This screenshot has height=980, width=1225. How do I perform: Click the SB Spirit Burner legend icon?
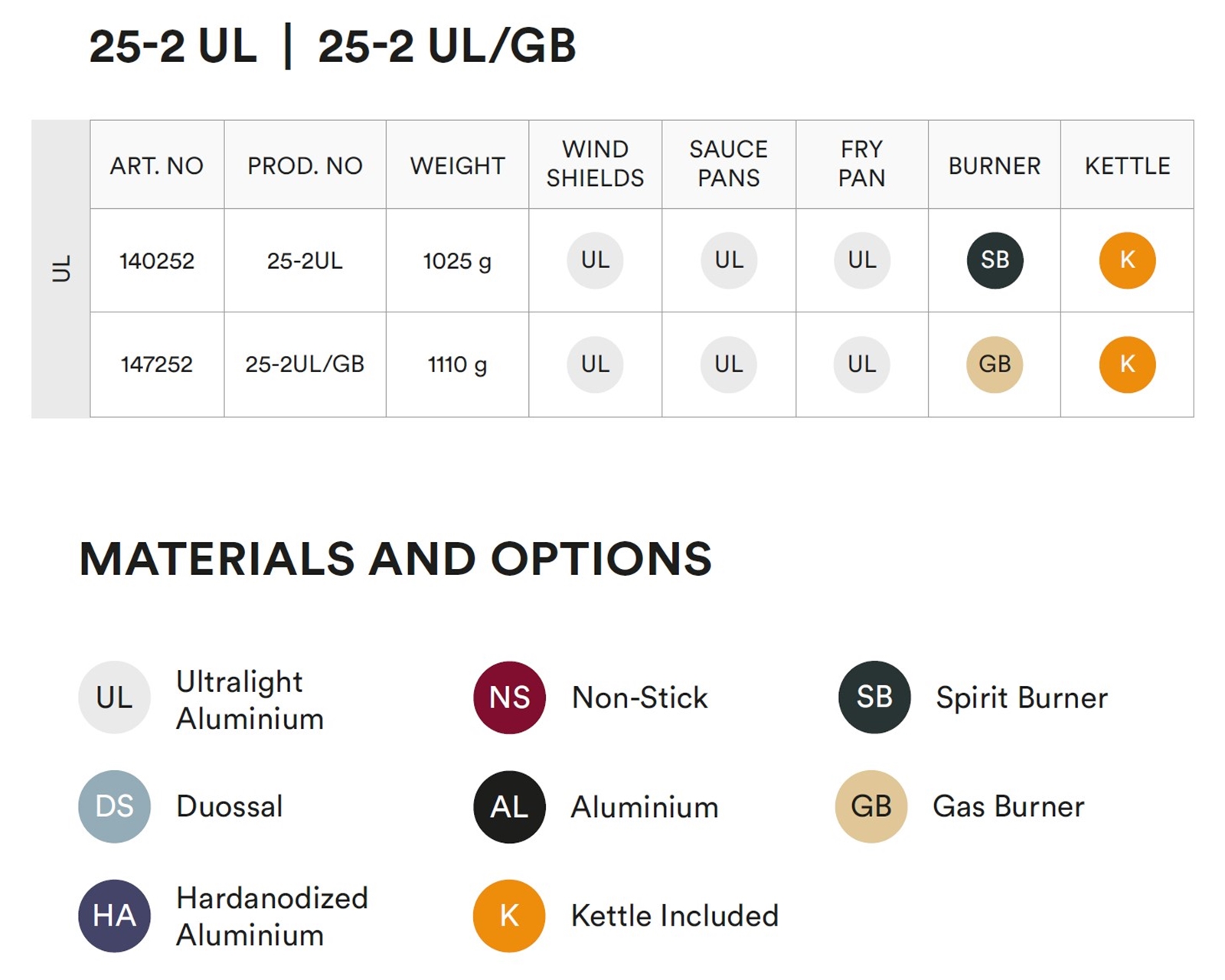pyautogui.click(x=874, y=697)
